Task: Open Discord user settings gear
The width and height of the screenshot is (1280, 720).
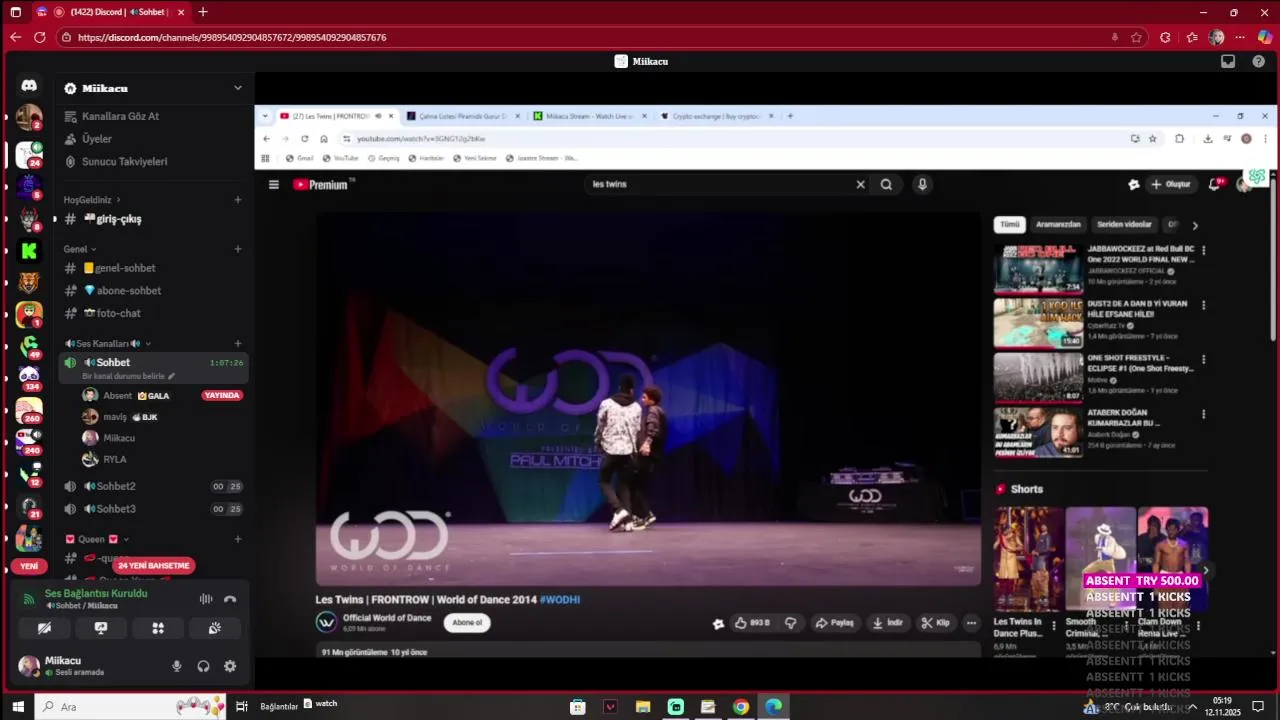Action: point(230,666)
